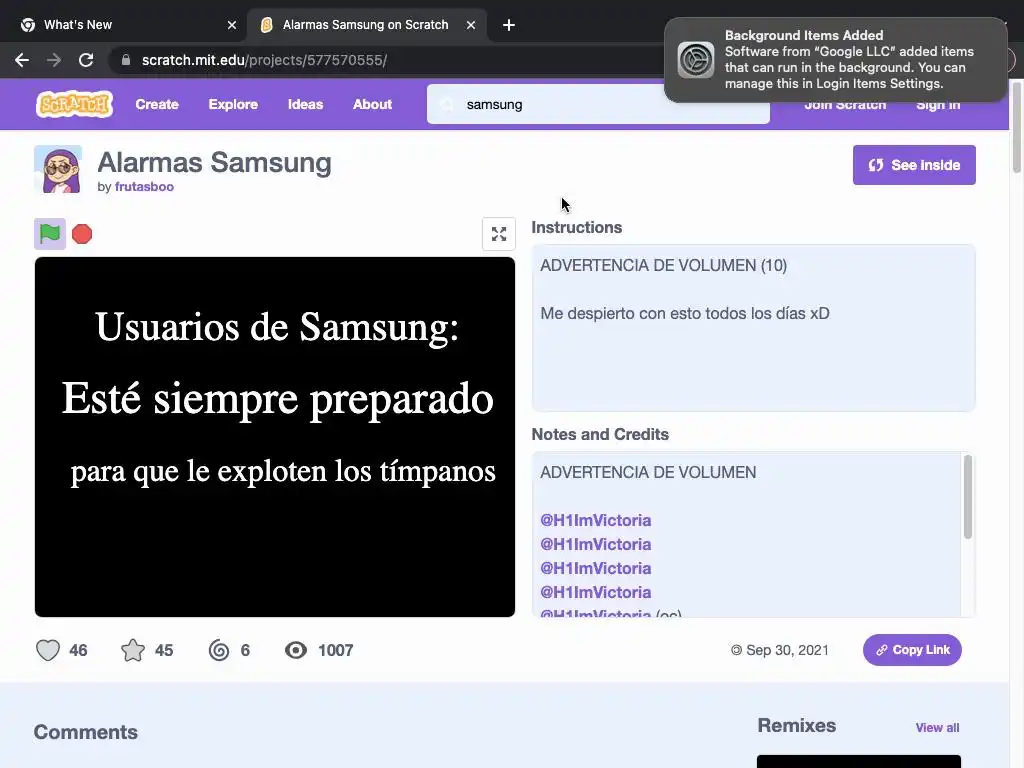Screen dimensions: 1024x768
Task: Open the Explore menu item
Action: (233, 104)
